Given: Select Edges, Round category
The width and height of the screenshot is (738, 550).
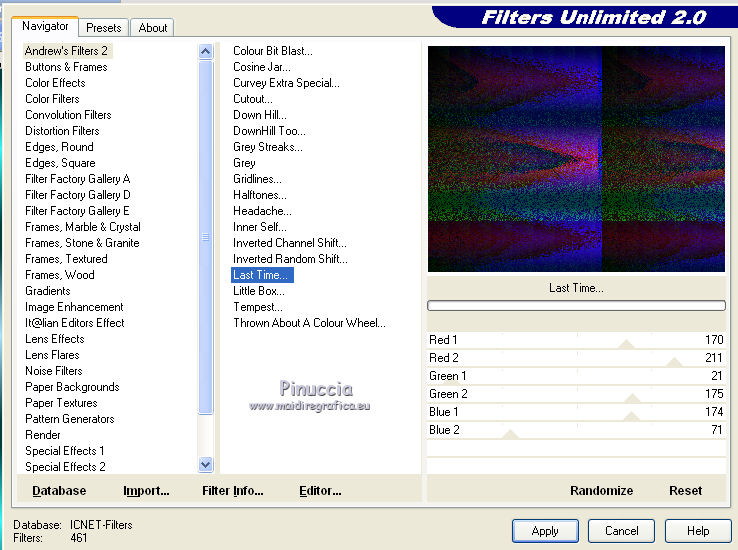Looking at the screenshot, I should click(59, 147).
